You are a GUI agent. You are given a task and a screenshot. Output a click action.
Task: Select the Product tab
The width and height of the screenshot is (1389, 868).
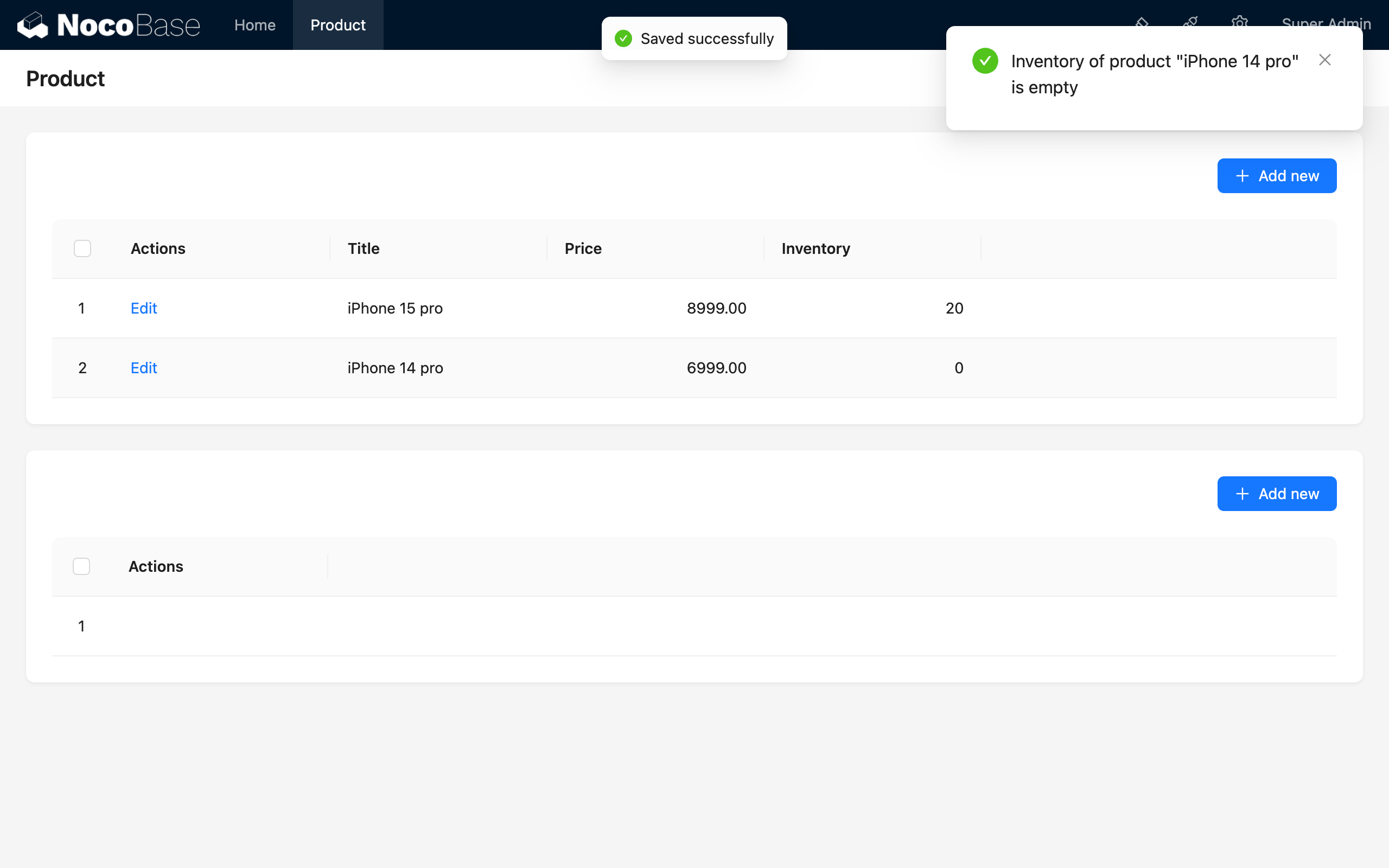click(337, 25)
